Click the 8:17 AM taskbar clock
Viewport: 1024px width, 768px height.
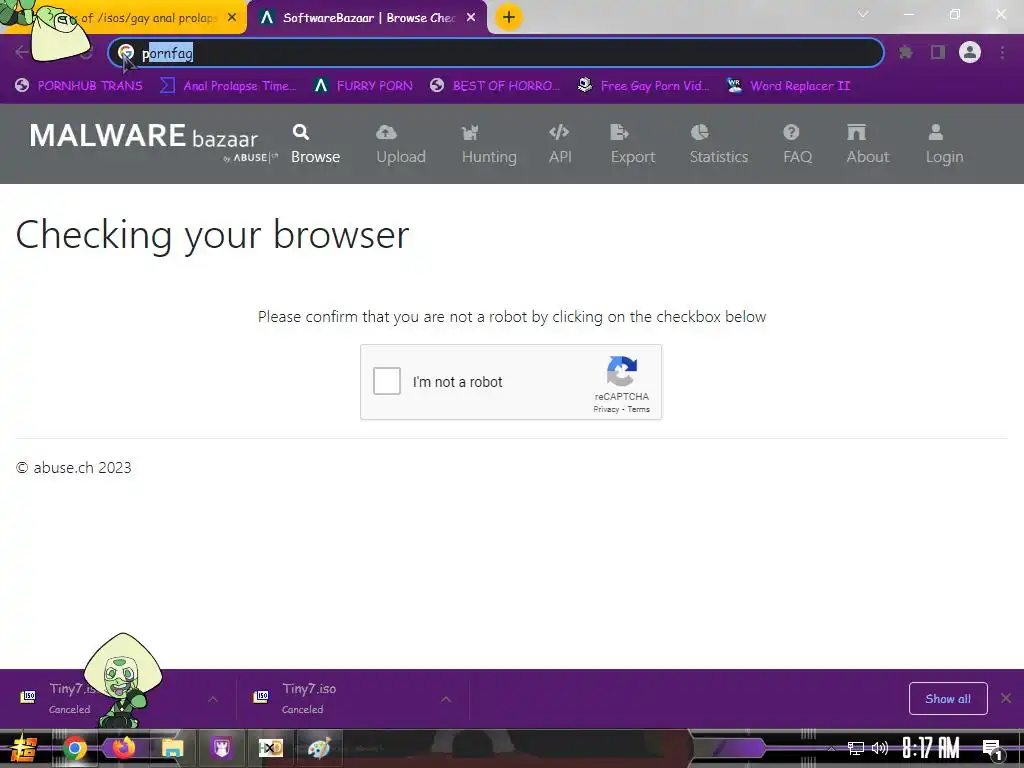(931, 748)
